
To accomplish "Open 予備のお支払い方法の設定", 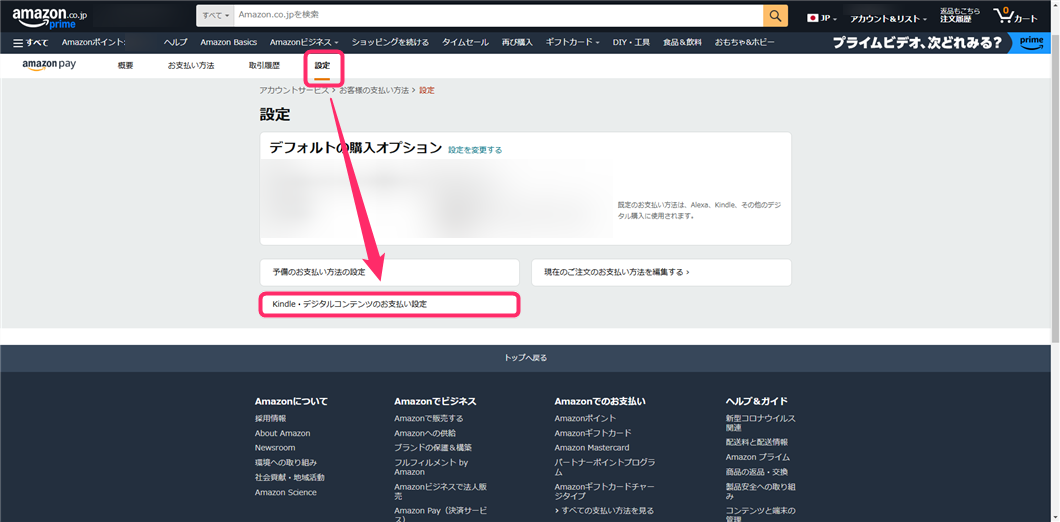I will [x=389, y=272].
